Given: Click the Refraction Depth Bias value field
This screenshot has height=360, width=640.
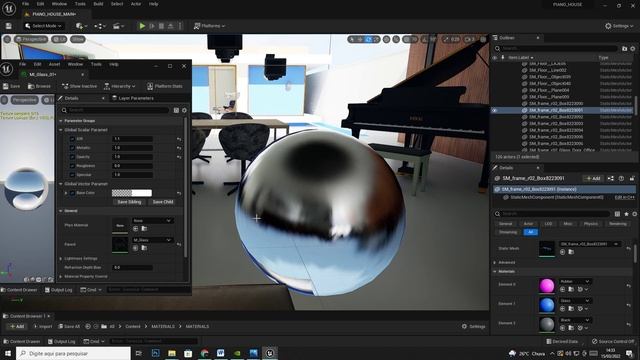Looking at the screenshot, I should (132, 267).
